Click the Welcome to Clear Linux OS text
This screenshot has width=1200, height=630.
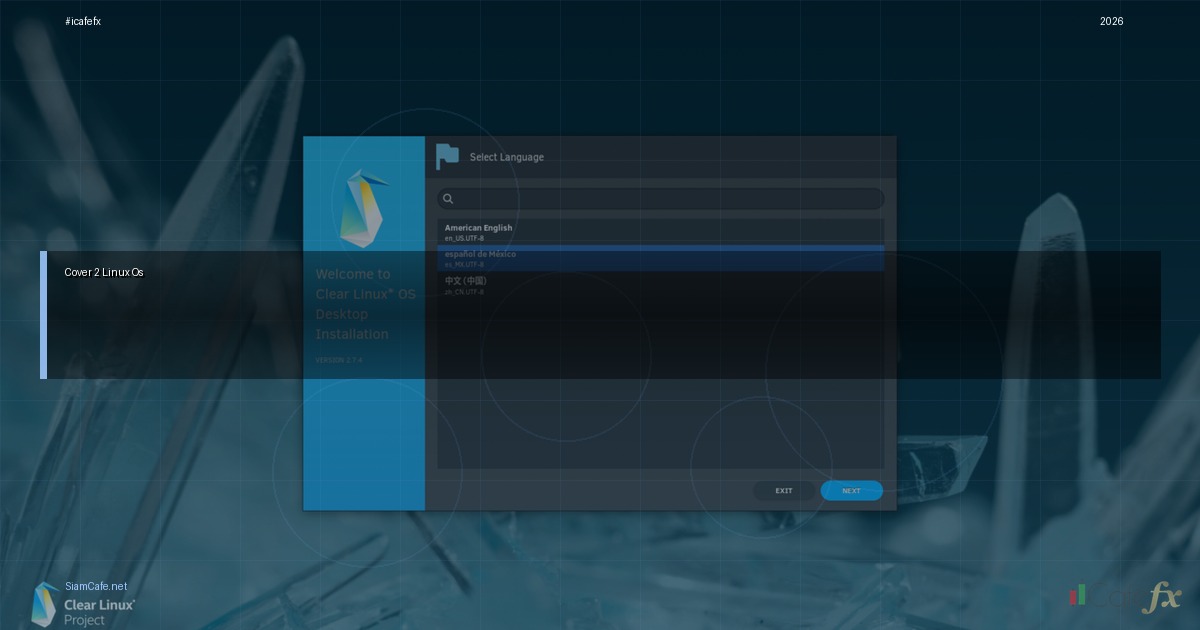pyautogui.click(x=365, y=304)
